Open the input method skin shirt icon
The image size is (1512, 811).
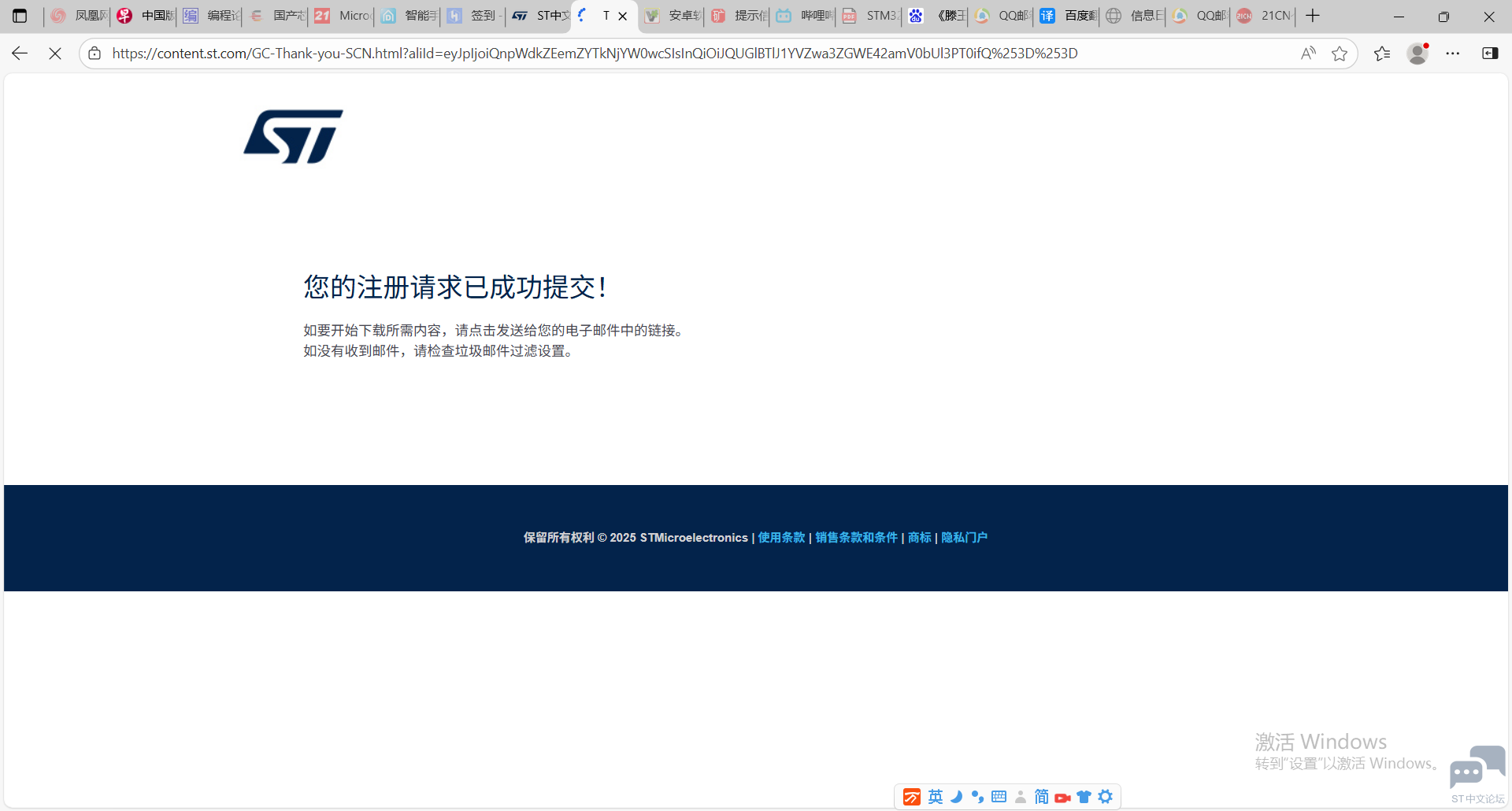pyautogui.click(x=1084, y=797)
